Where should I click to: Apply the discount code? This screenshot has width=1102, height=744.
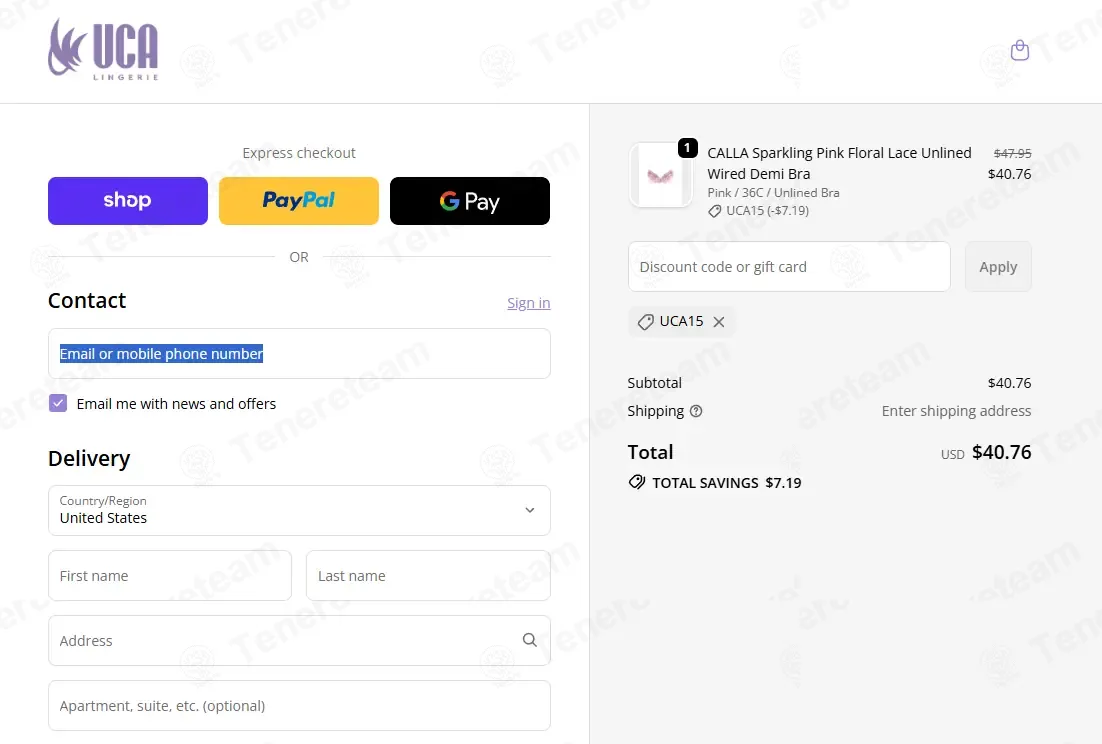click(998, 267)
